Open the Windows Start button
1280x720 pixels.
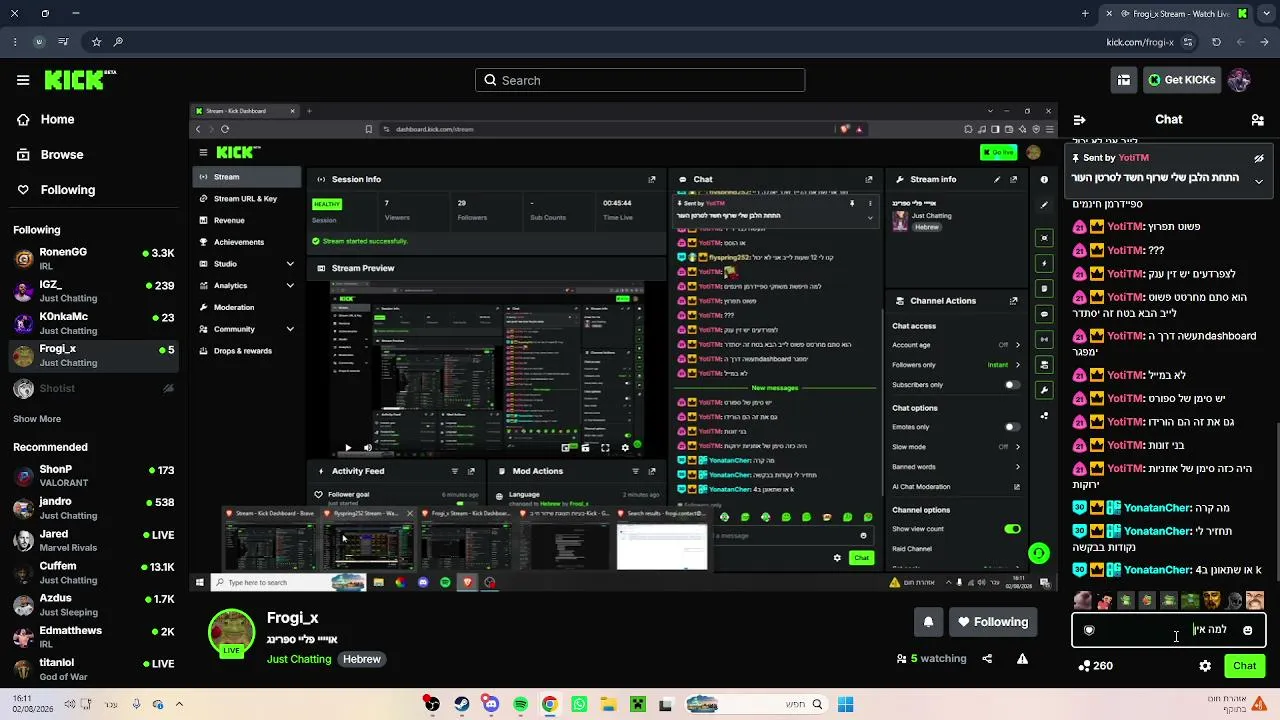845,705
